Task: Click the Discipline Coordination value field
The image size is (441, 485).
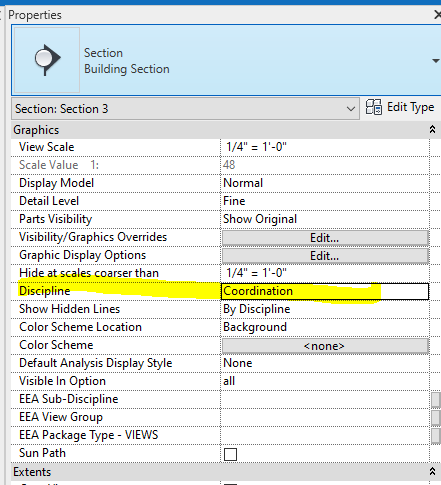Action: 325,291
